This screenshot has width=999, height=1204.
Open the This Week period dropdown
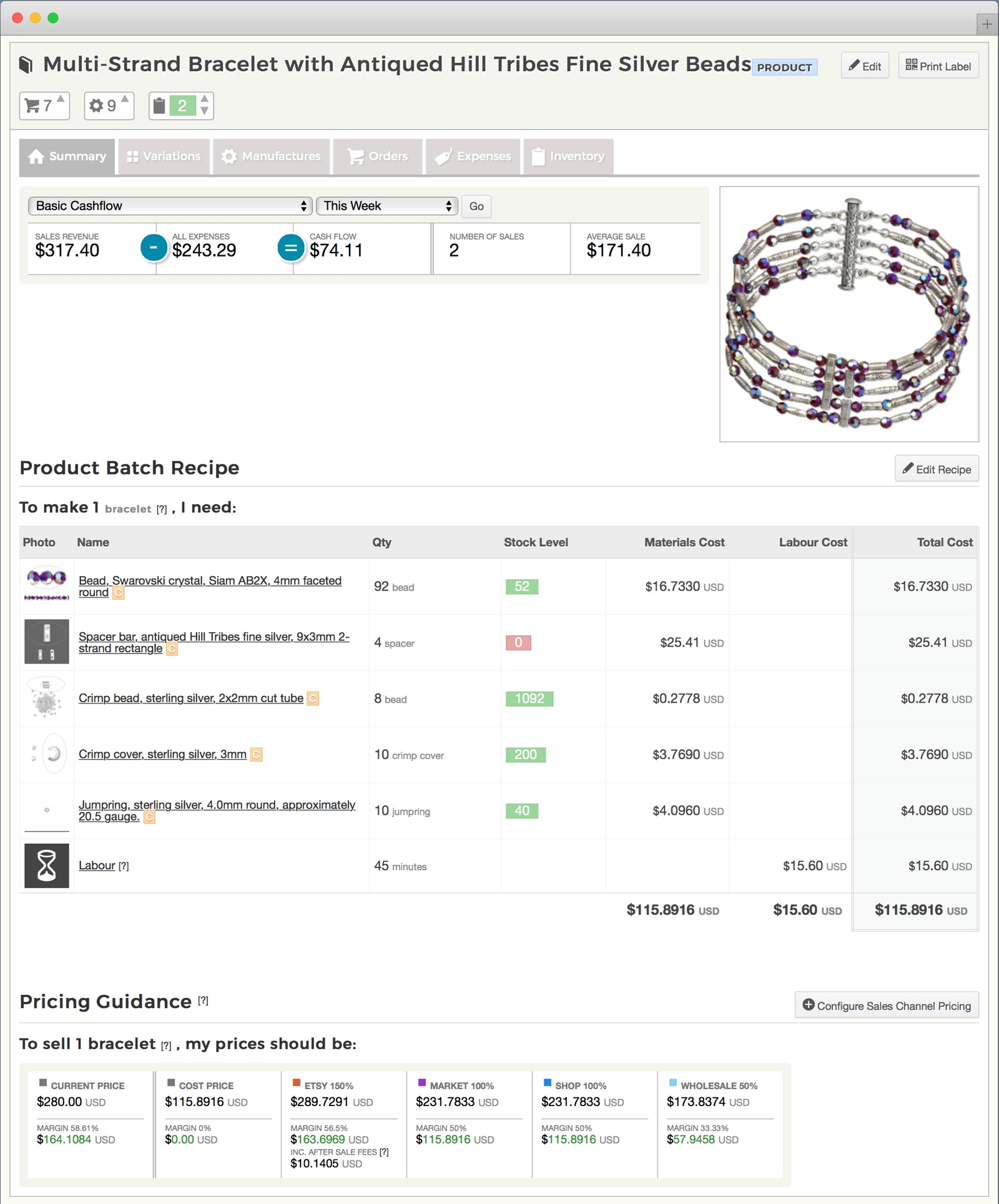click(387, 206)
